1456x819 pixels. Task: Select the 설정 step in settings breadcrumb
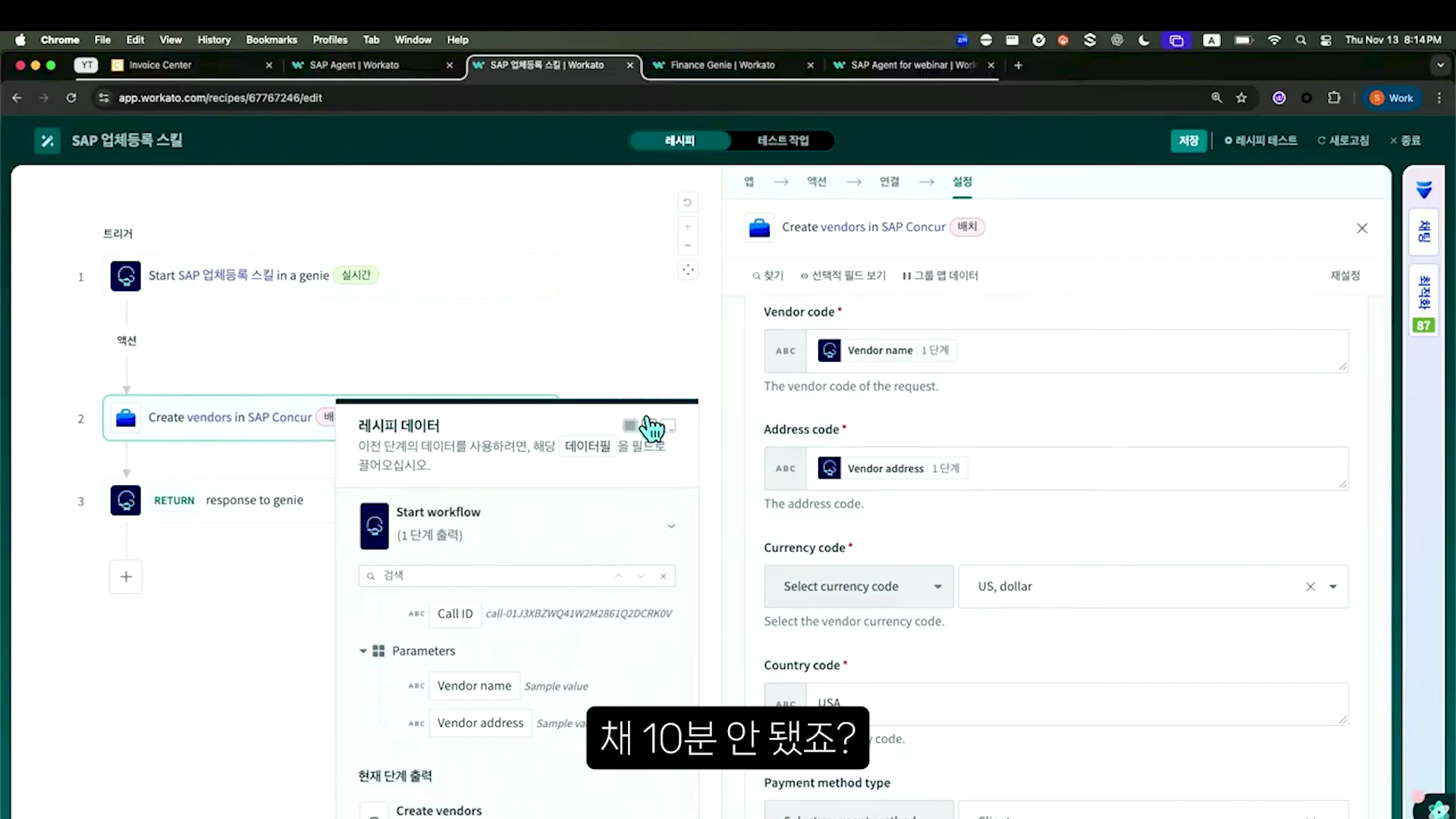tap(962, 182)
